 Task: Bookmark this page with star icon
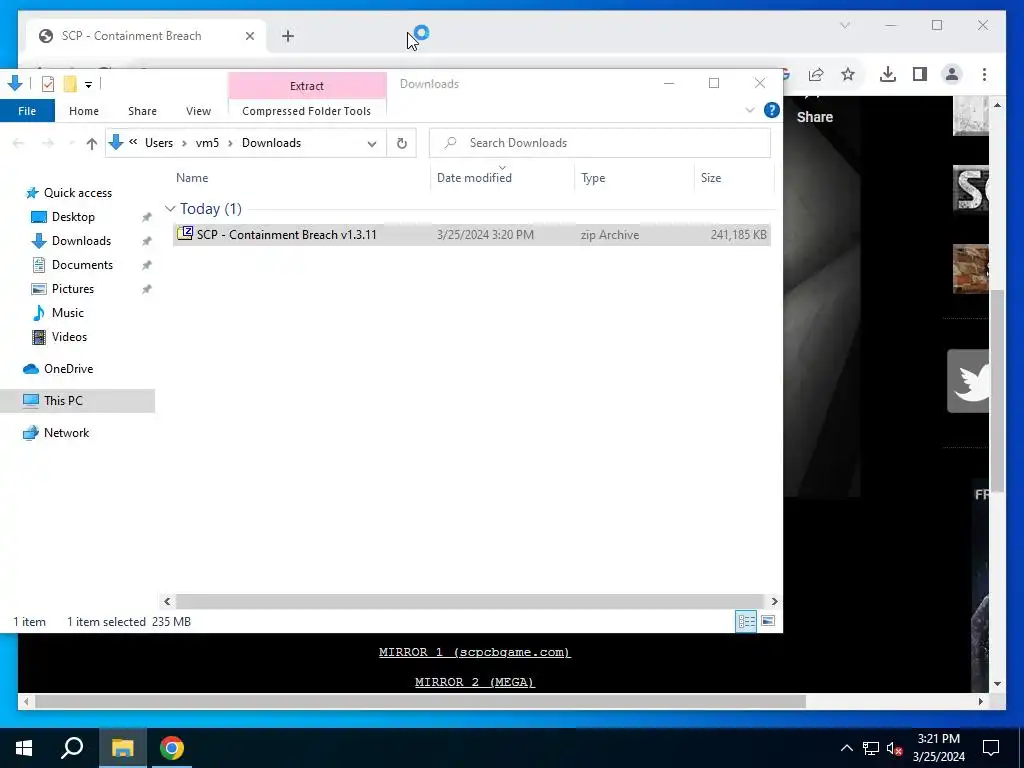[x=848, y=74]
